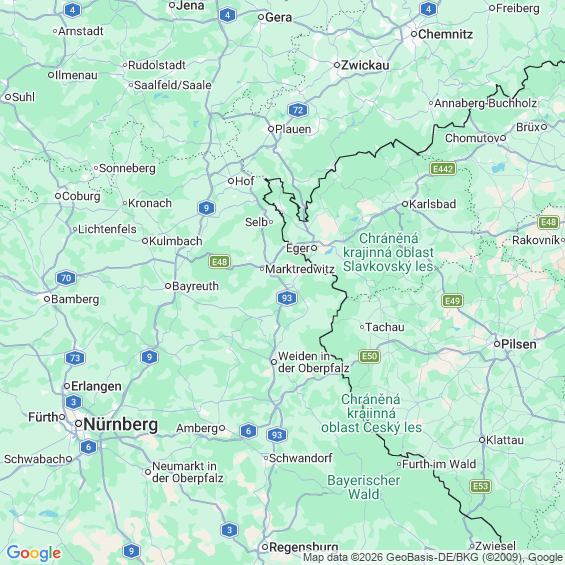Click the route 73 highway shield
The height and width of the screenshot is (565, 565).
(75, 358)
